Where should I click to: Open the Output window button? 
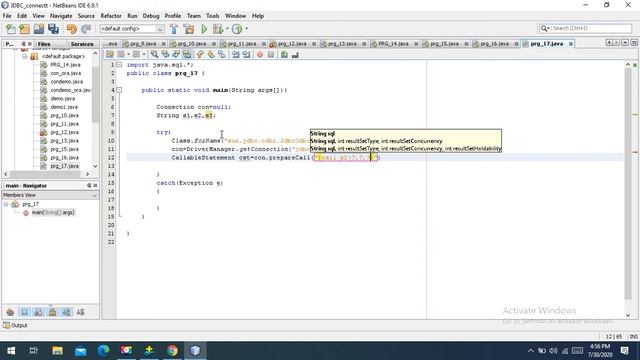click(15, 325)
